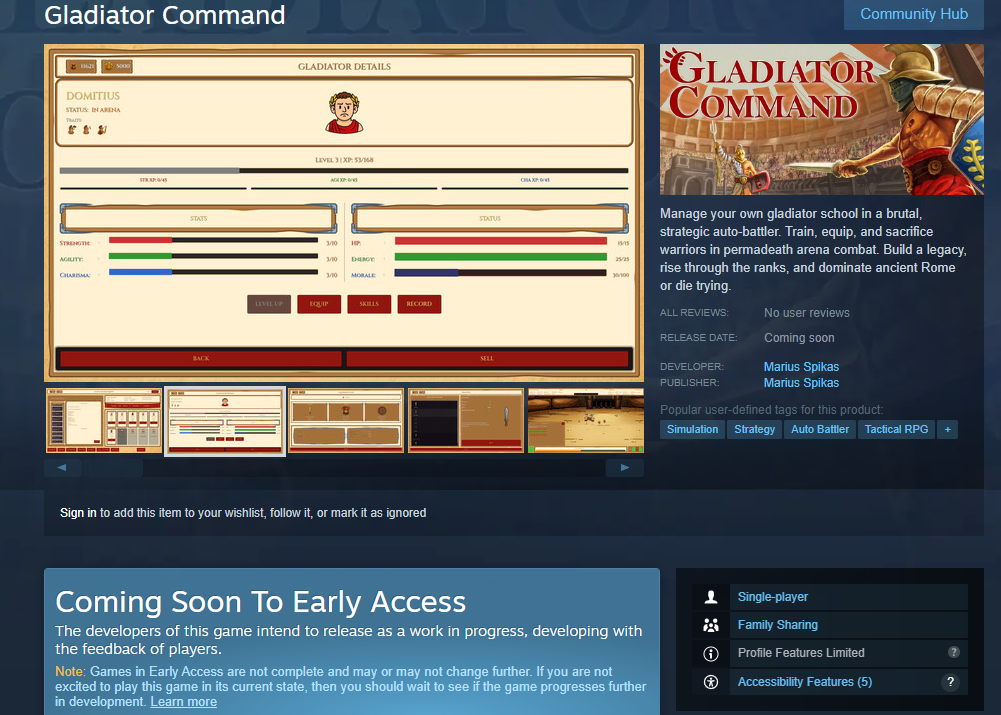The width and height of the screenshot is (1001, 715).
Task: Click the Gladiator Command header artwork
Action: (822, 119)
